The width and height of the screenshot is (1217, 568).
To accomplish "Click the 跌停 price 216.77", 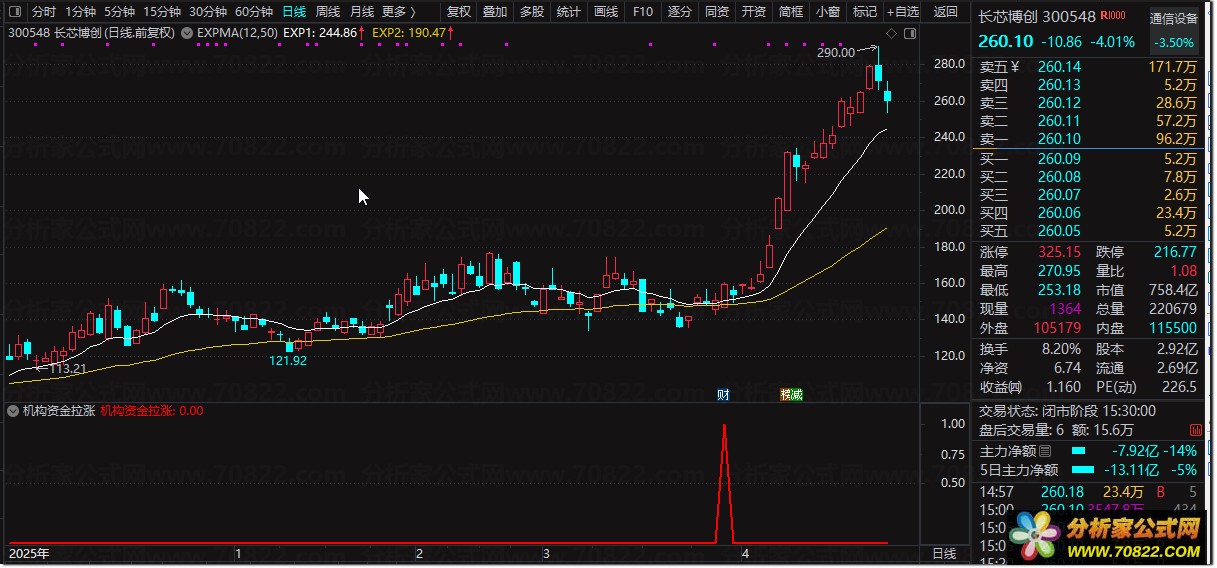I will [1174, 252].
